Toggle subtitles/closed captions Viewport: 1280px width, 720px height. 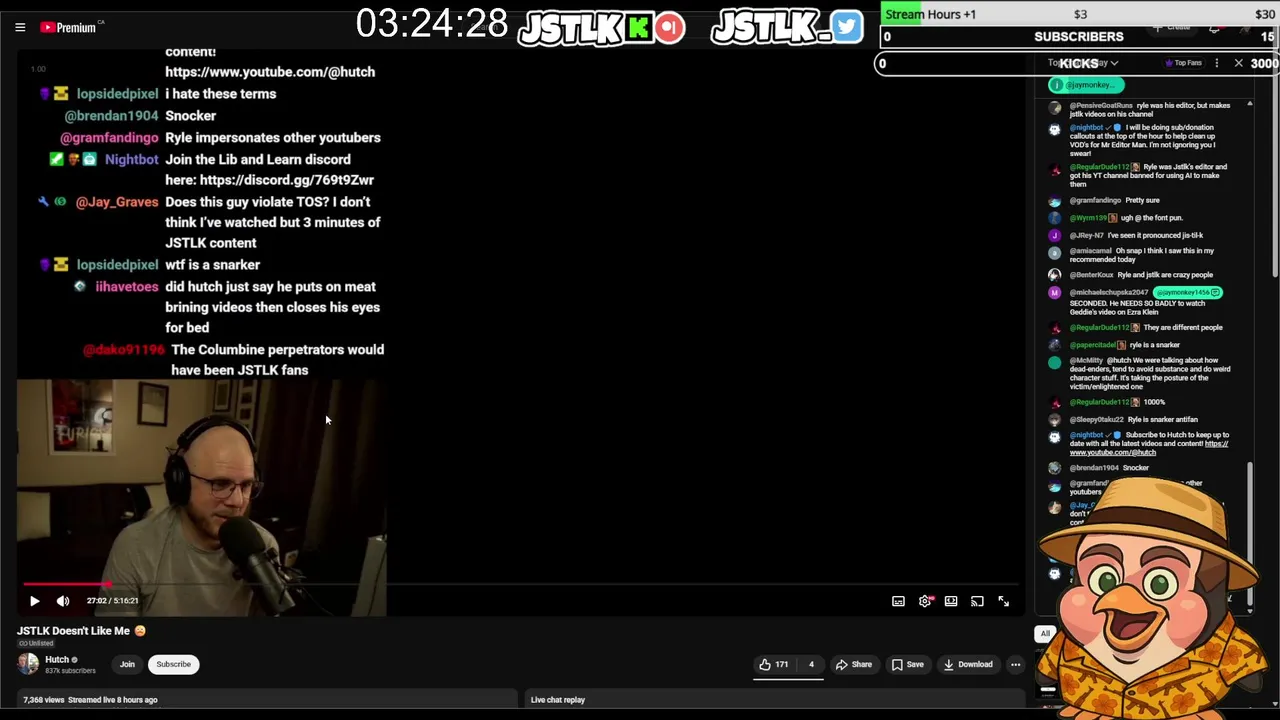tap(898, 601)
